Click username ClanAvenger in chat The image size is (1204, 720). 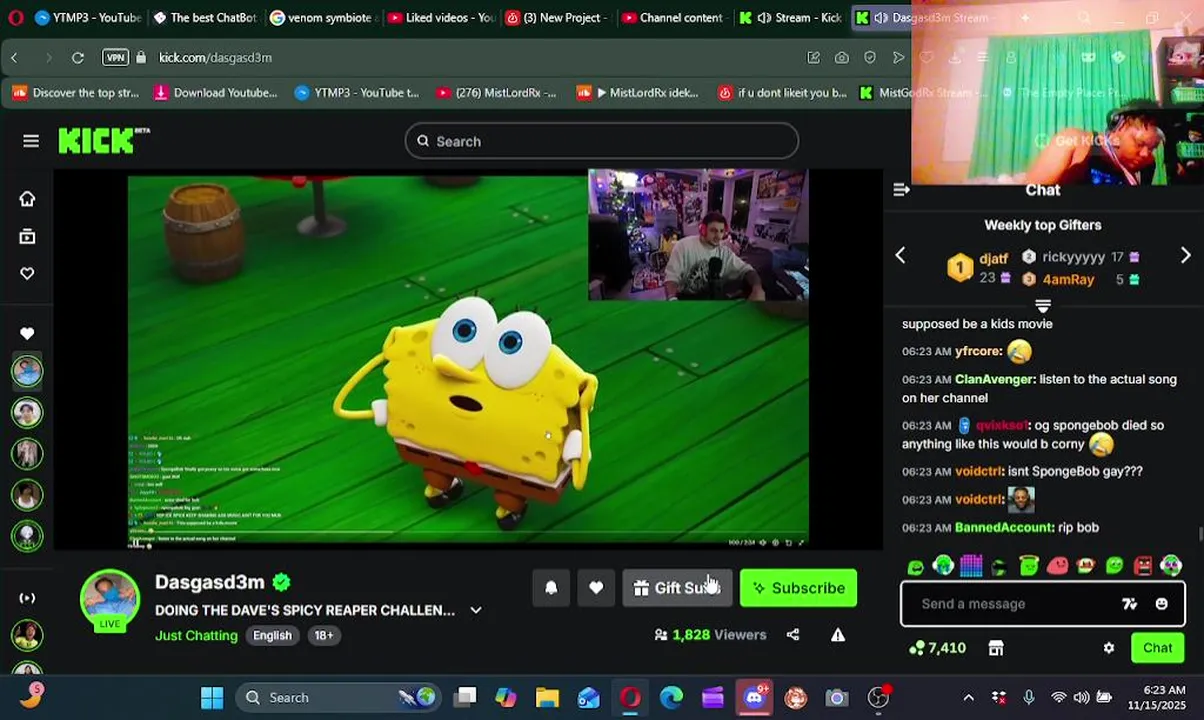coord(994,380)
